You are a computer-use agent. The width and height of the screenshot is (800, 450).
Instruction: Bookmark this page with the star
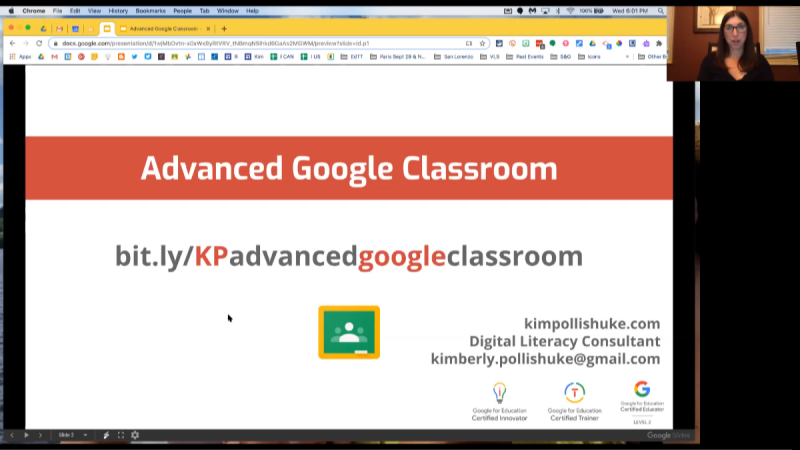[x=482, y=43]
